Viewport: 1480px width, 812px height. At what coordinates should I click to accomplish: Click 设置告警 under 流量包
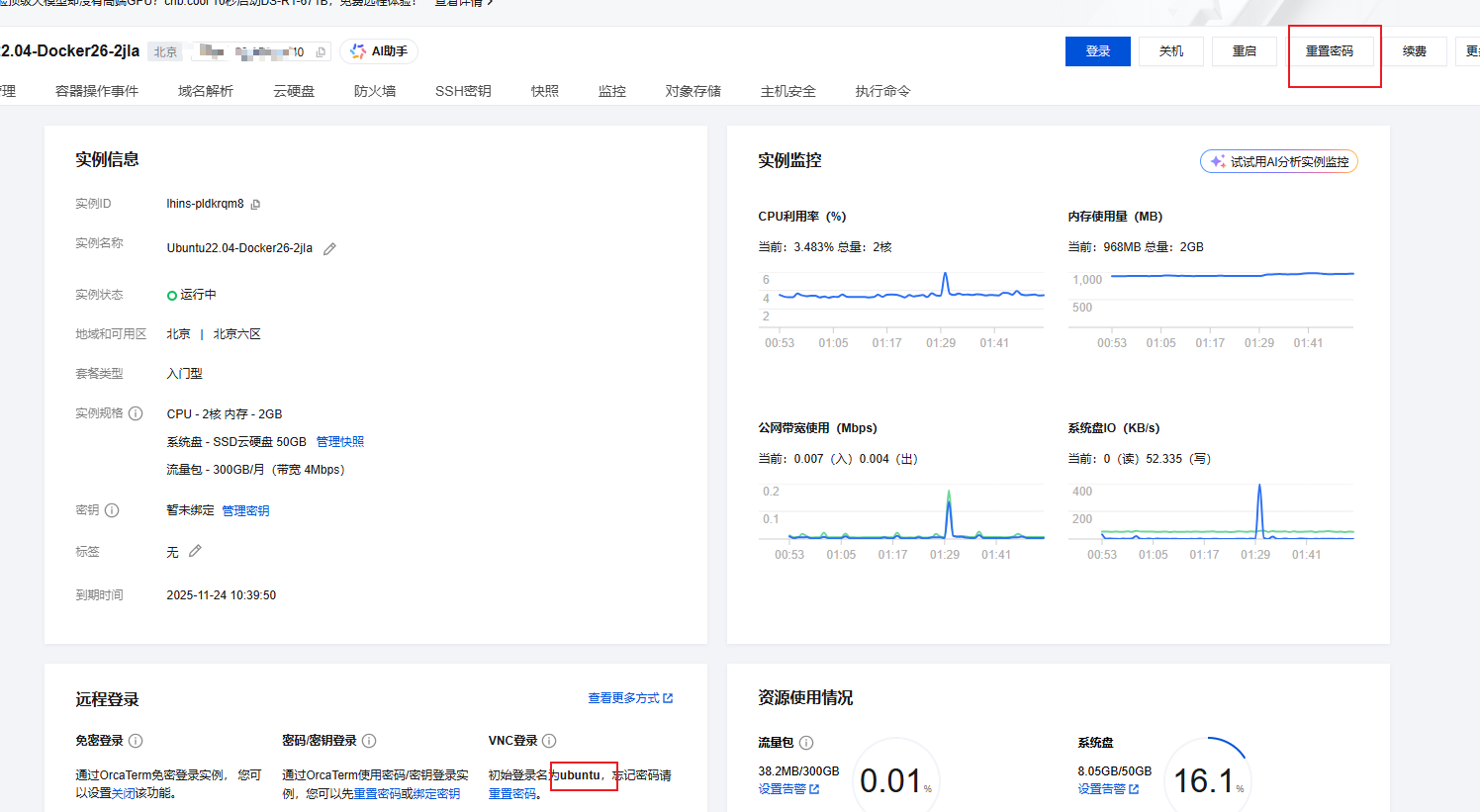point(788,789)
